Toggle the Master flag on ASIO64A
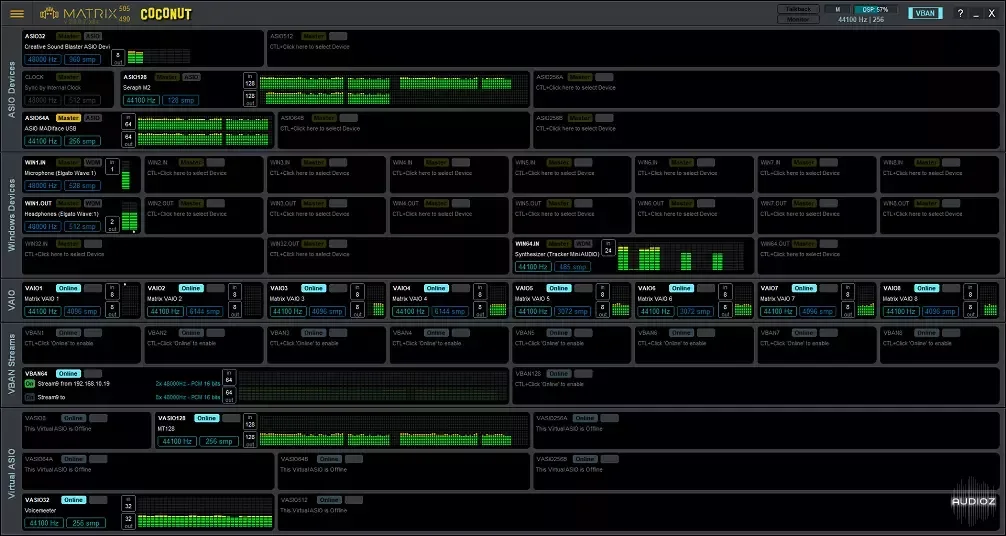 [x=69, y=118]
